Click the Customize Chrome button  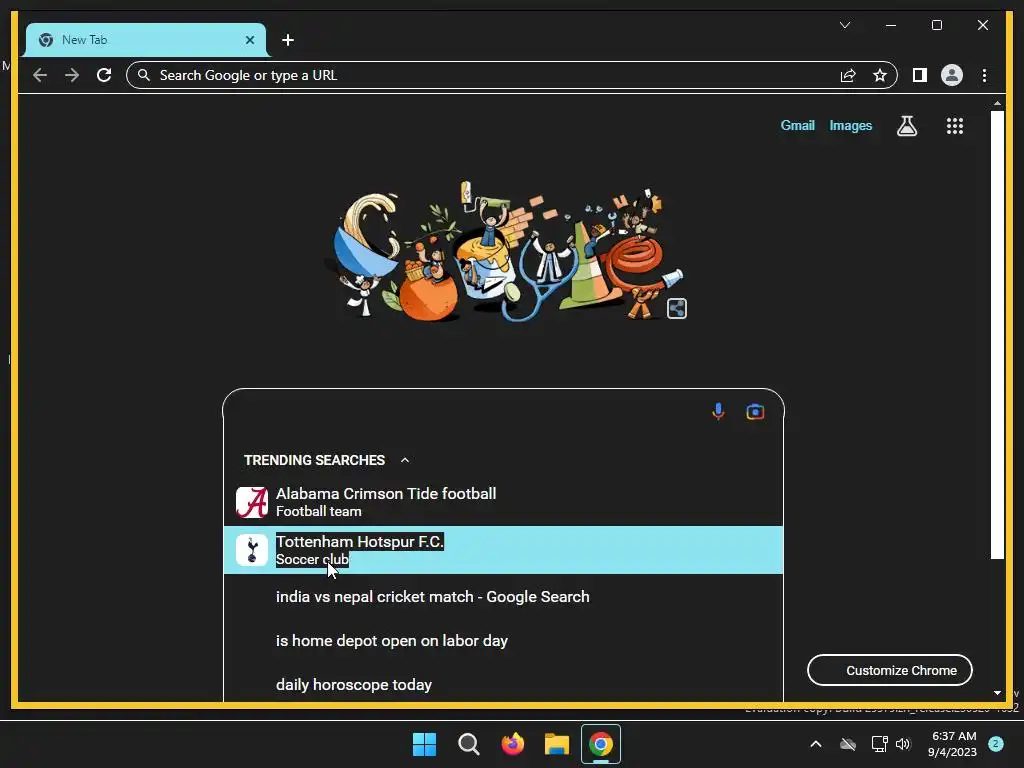click(x=889, y=670)
